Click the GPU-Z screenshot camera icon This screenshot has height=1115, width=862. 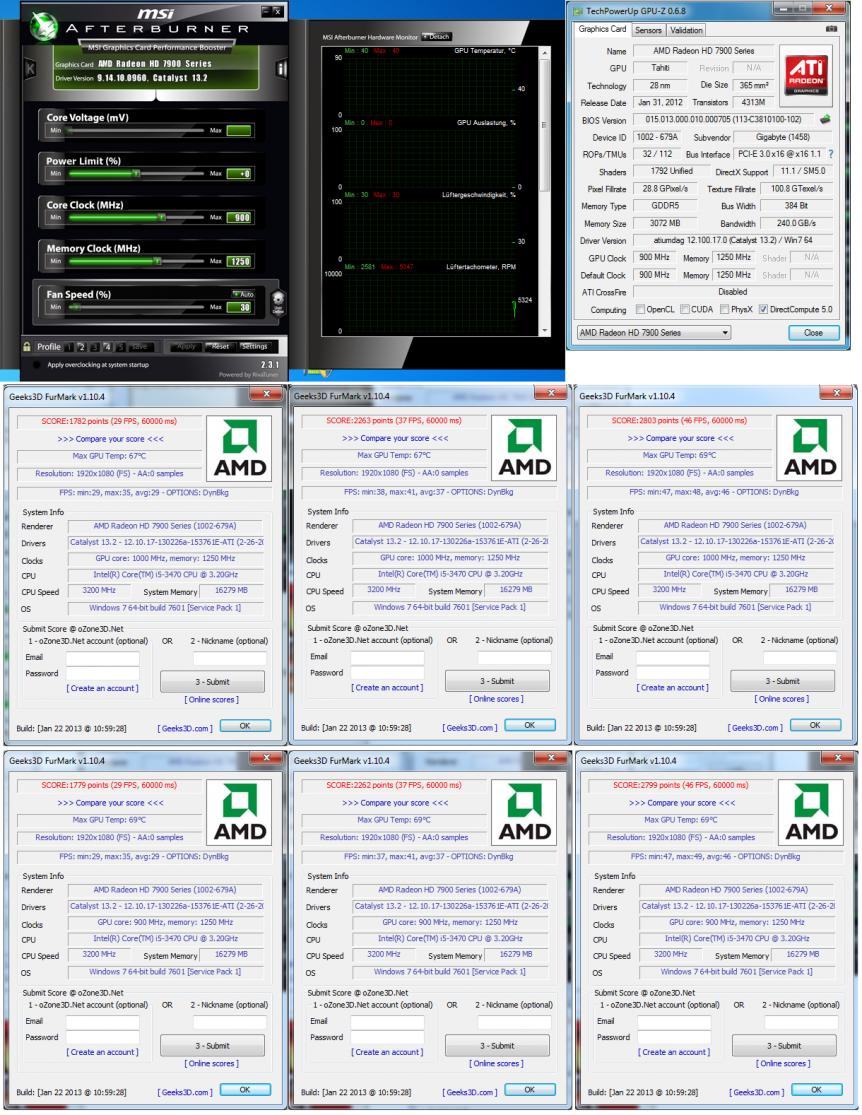[831, 29]
